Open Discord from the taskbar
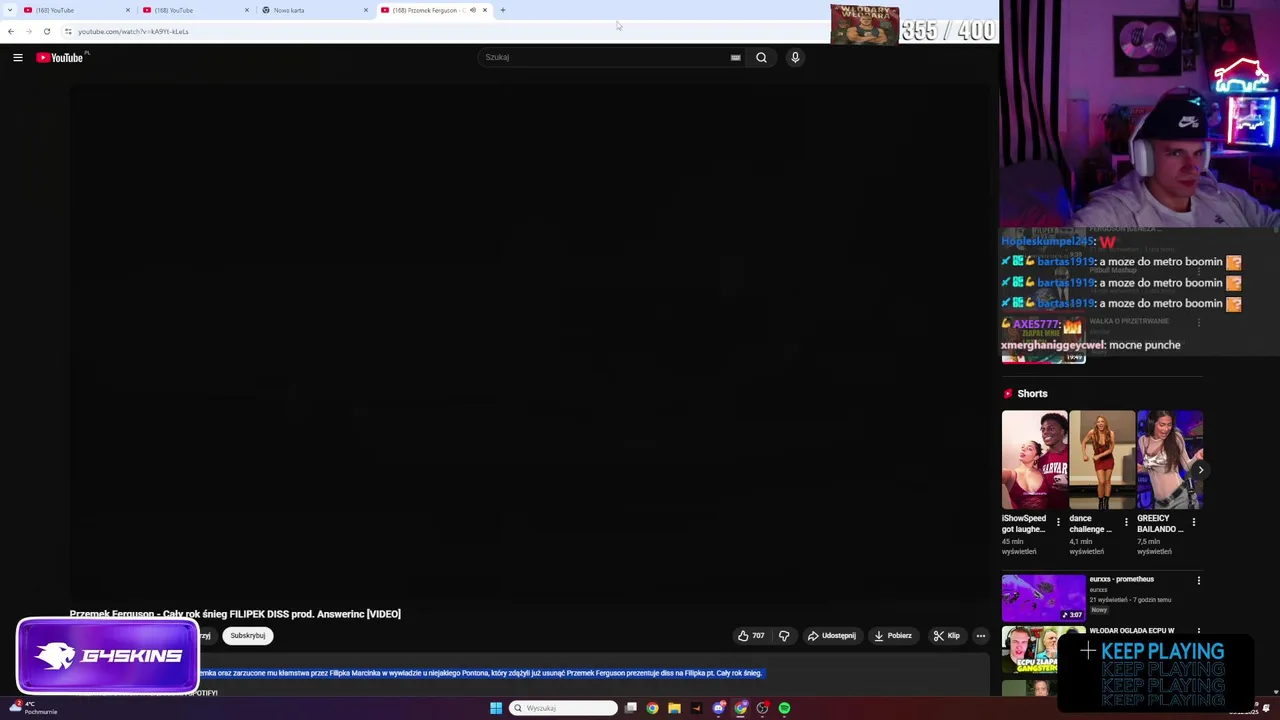This screenshot has height=720, width=1280. (x=718, y=708)
